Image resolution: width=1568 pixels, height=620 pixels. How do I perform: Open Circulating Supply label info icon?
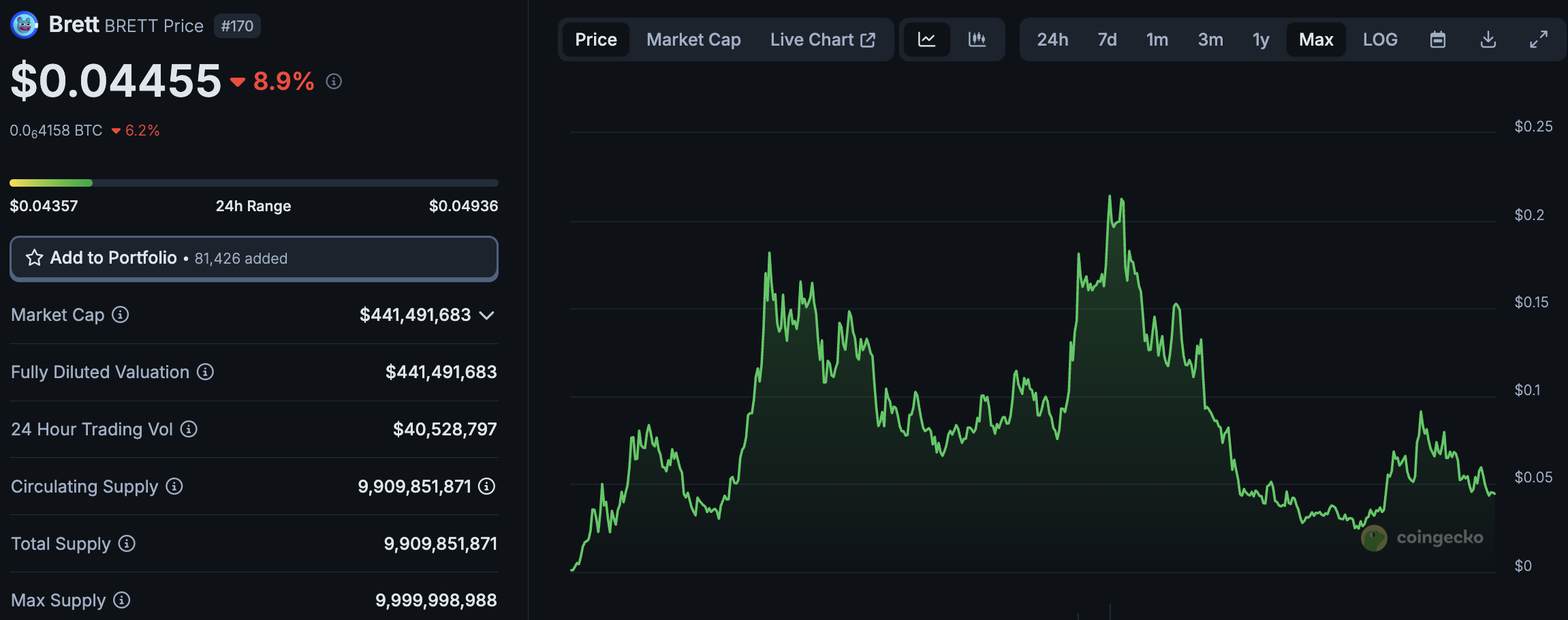point(174,486)
